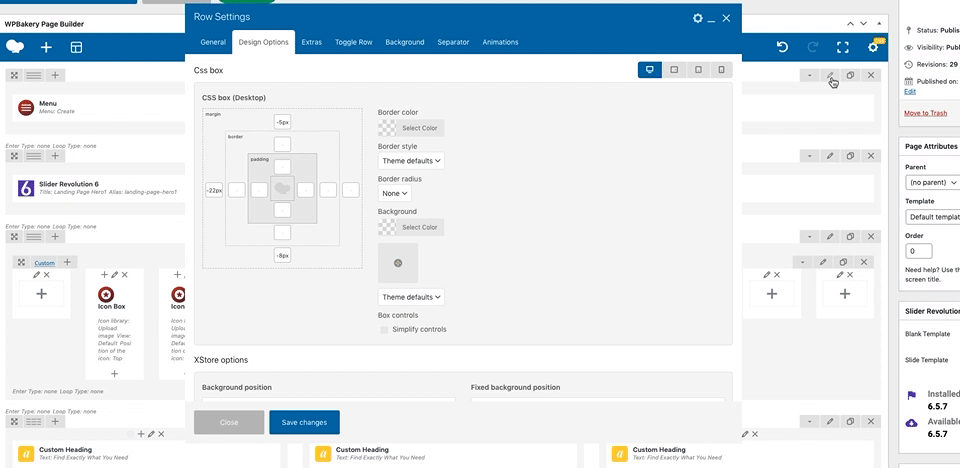Screen dimensions: 960x468
Task: Append element below first Icon Box
Action: point(114,374)
